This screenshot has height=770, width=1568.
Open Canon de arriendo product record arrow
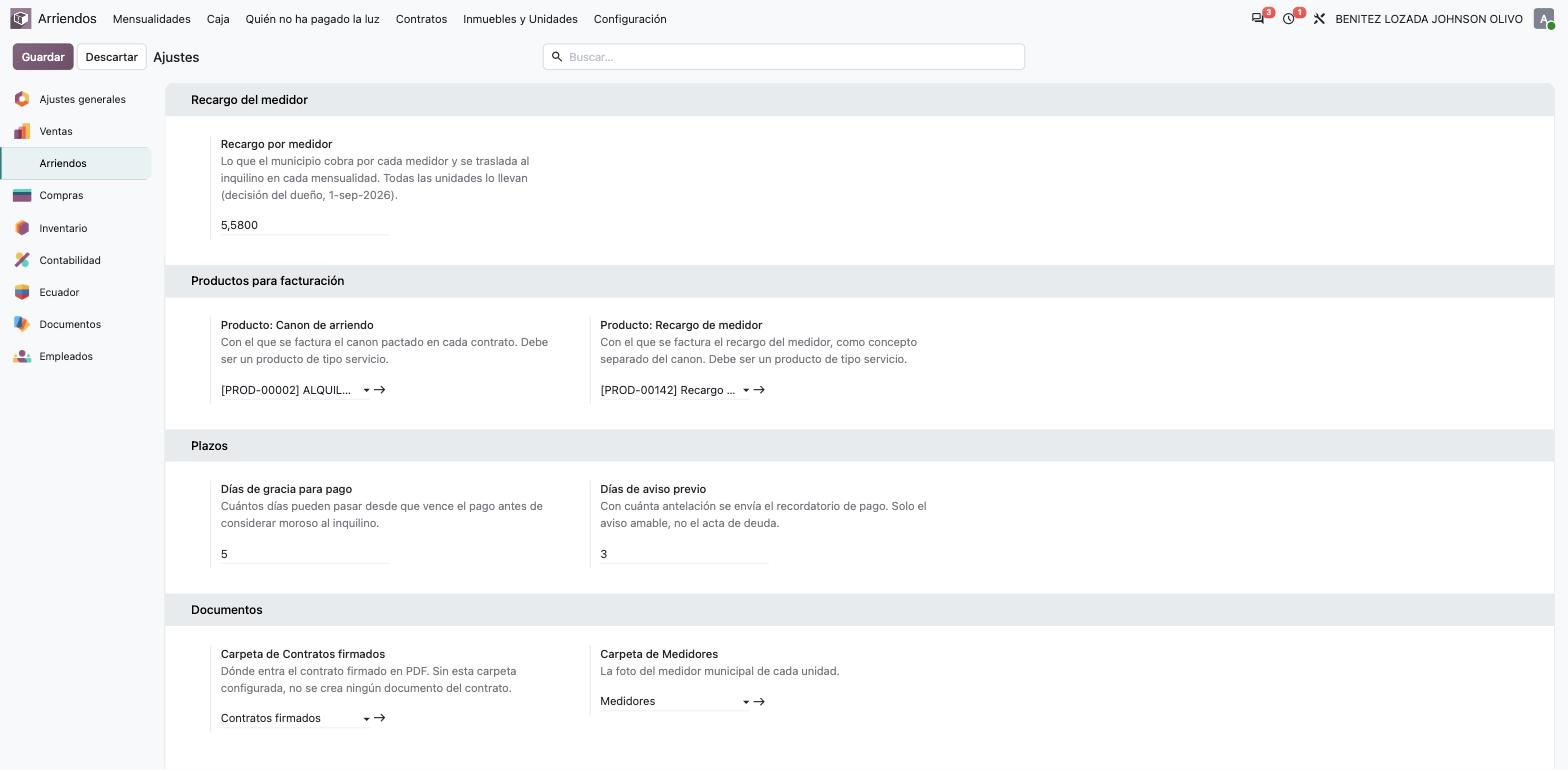380,390
